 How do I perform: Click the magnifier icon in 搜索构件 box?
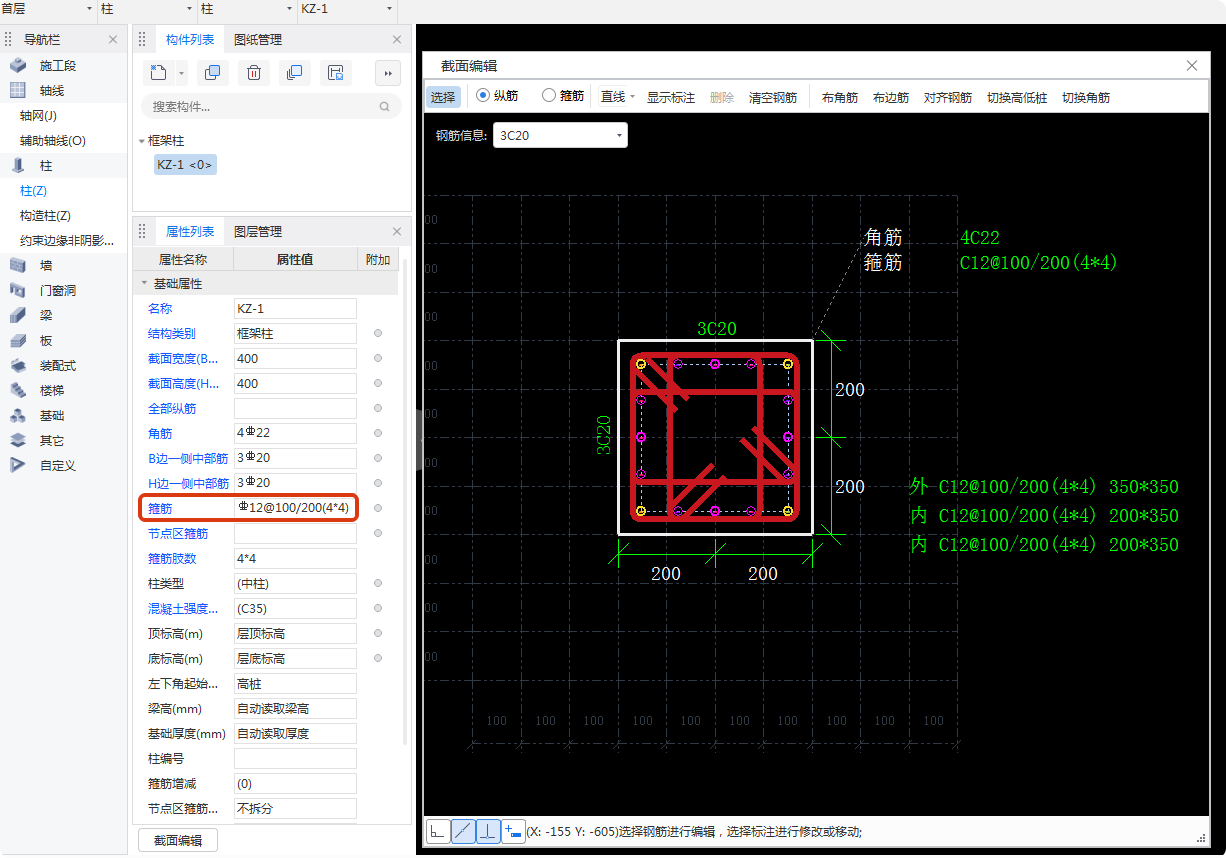point(384,106)
